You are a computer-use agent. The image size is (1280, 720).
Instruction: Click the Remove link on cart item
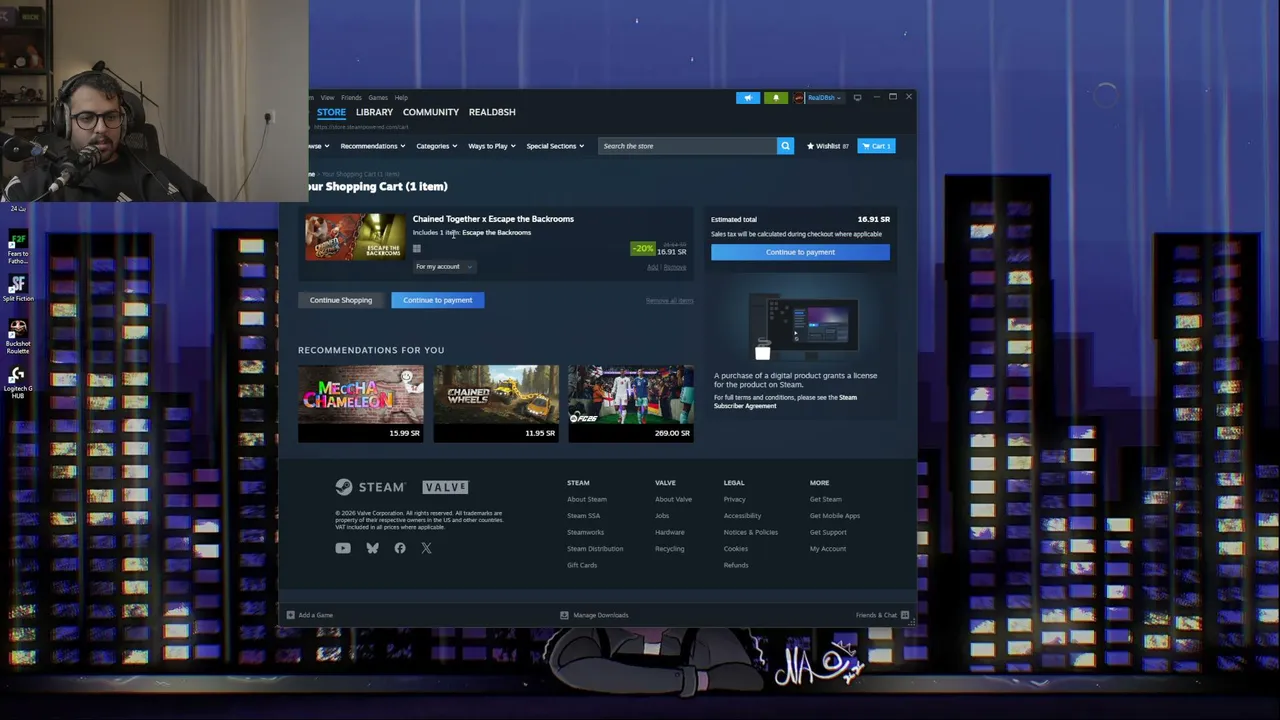pos(675,267)
